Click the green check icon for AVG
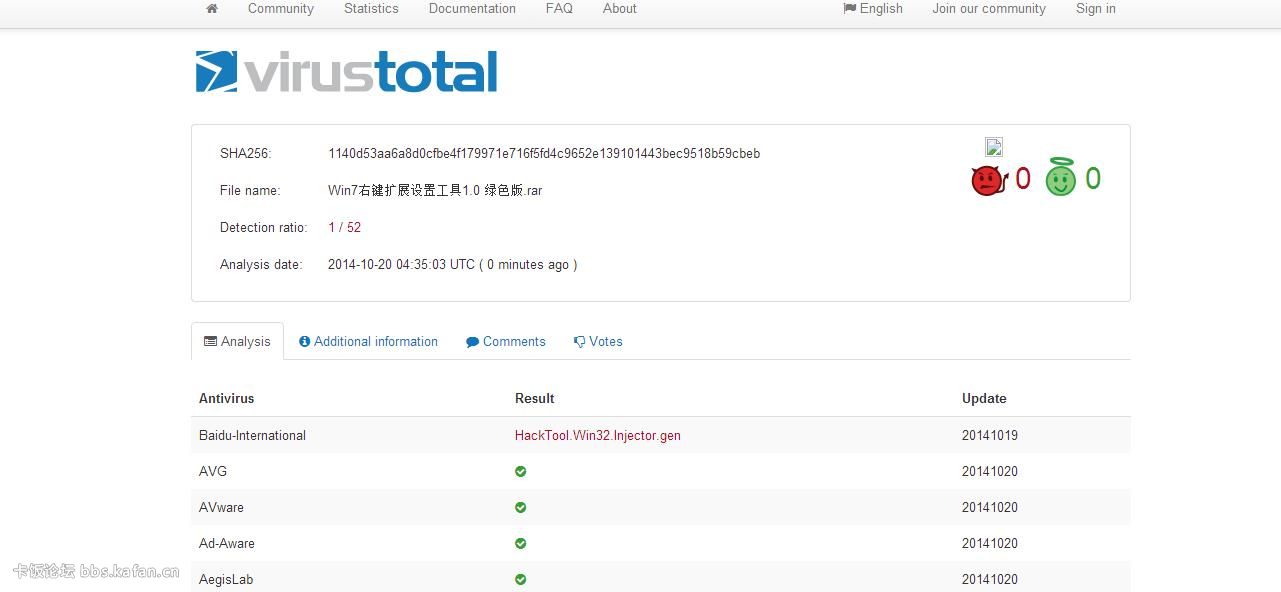The width and height of the screenshot is (1281, 592). click(x=520, y=471)
